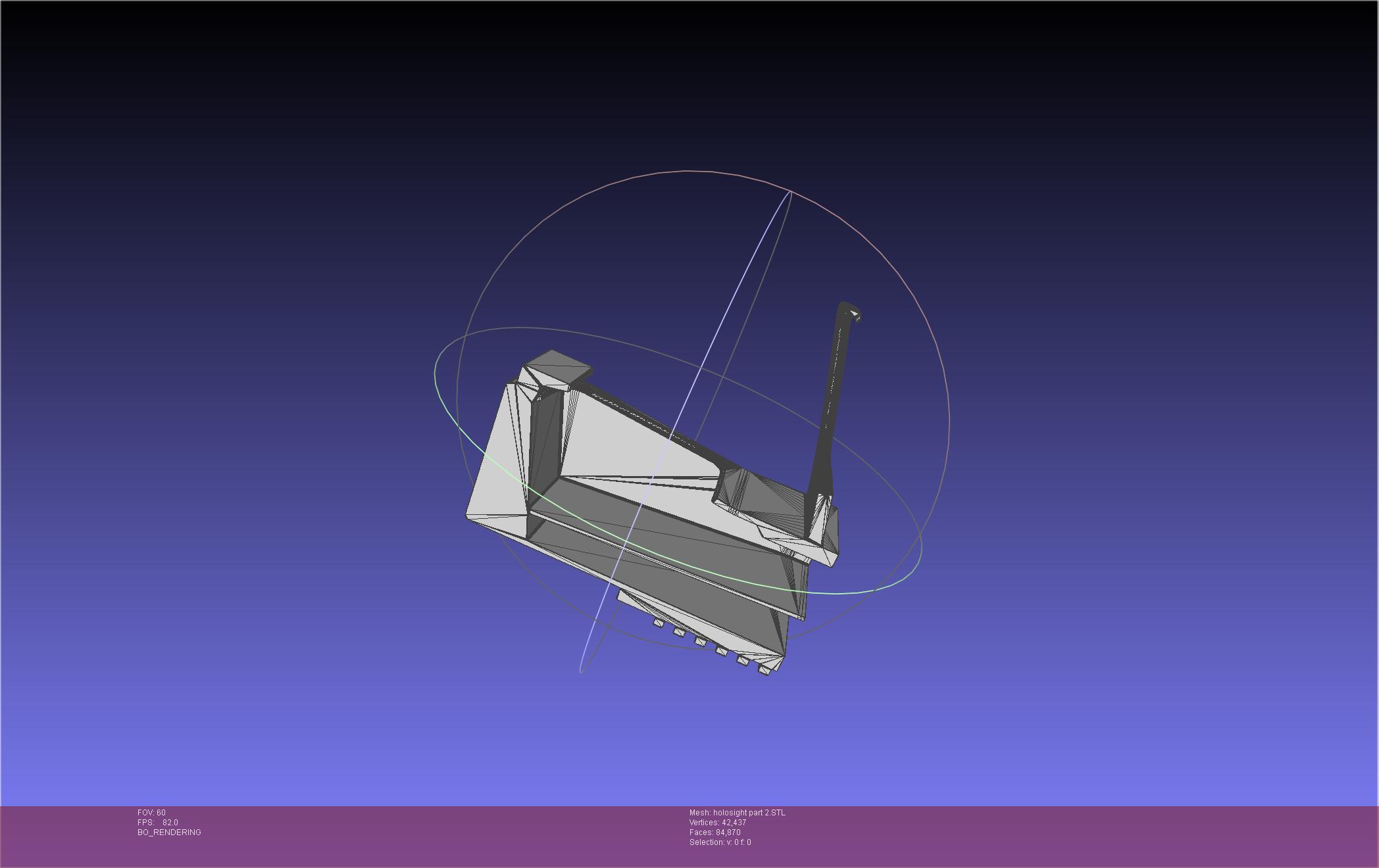Viewport: 1379px width, 868px height.
Task: Click the square cap atop the mesh's left corner
Action: (559, 367)
